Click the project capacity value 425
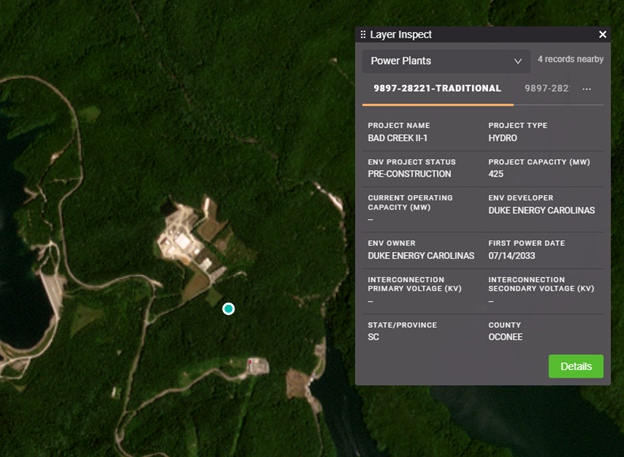The height and width of the screenshot is (457, 624). point(496,174)
